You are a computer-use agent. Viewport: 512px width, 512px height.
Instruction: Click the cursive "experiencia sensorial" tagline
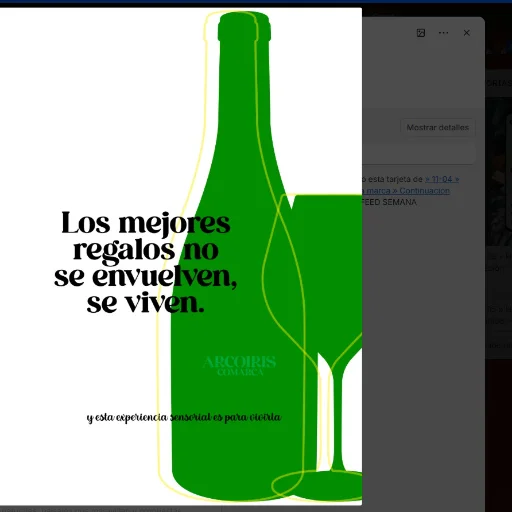(184, 417)
